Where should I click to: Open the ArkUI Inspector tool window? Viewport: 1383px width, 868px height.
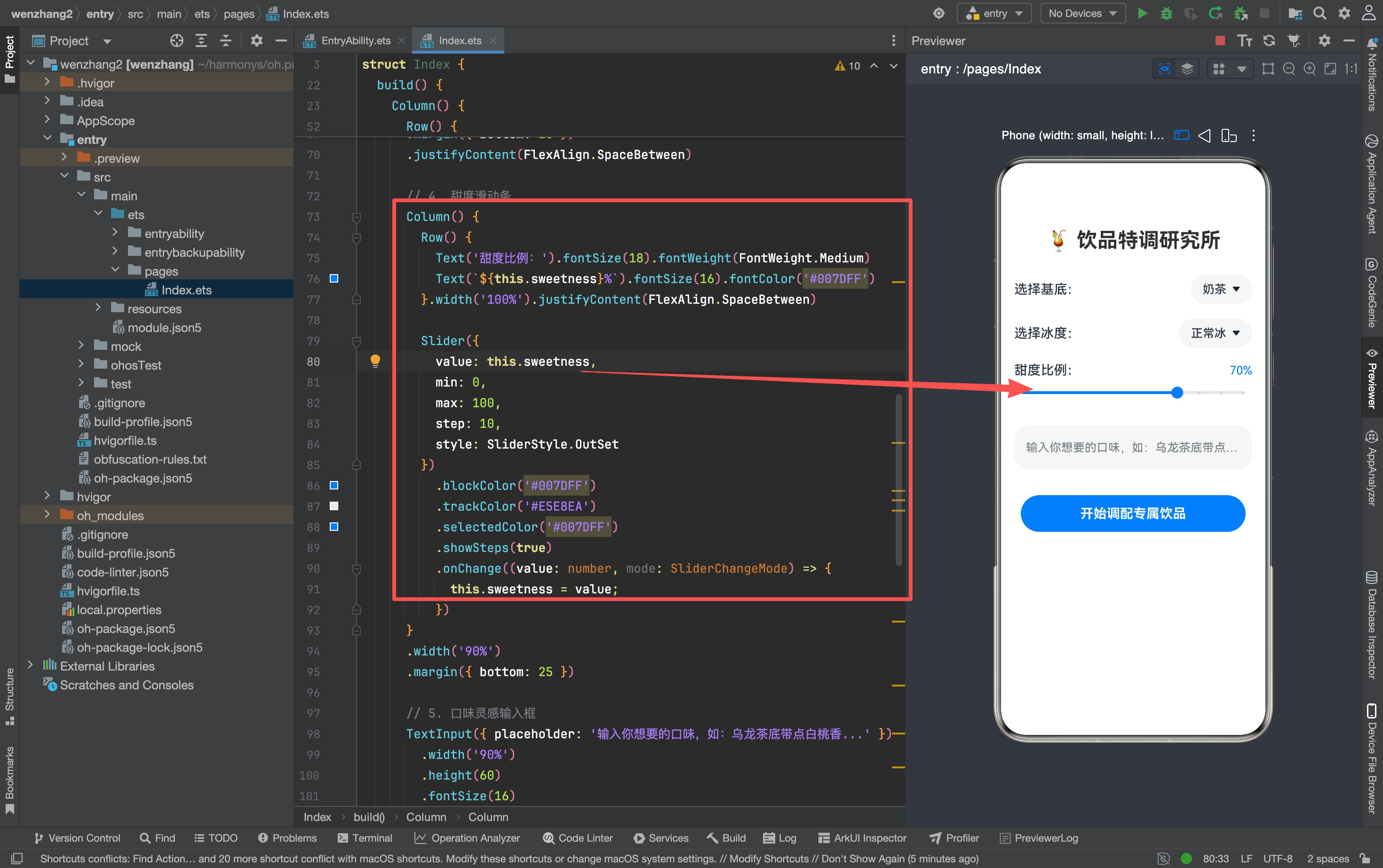point(862,837)
